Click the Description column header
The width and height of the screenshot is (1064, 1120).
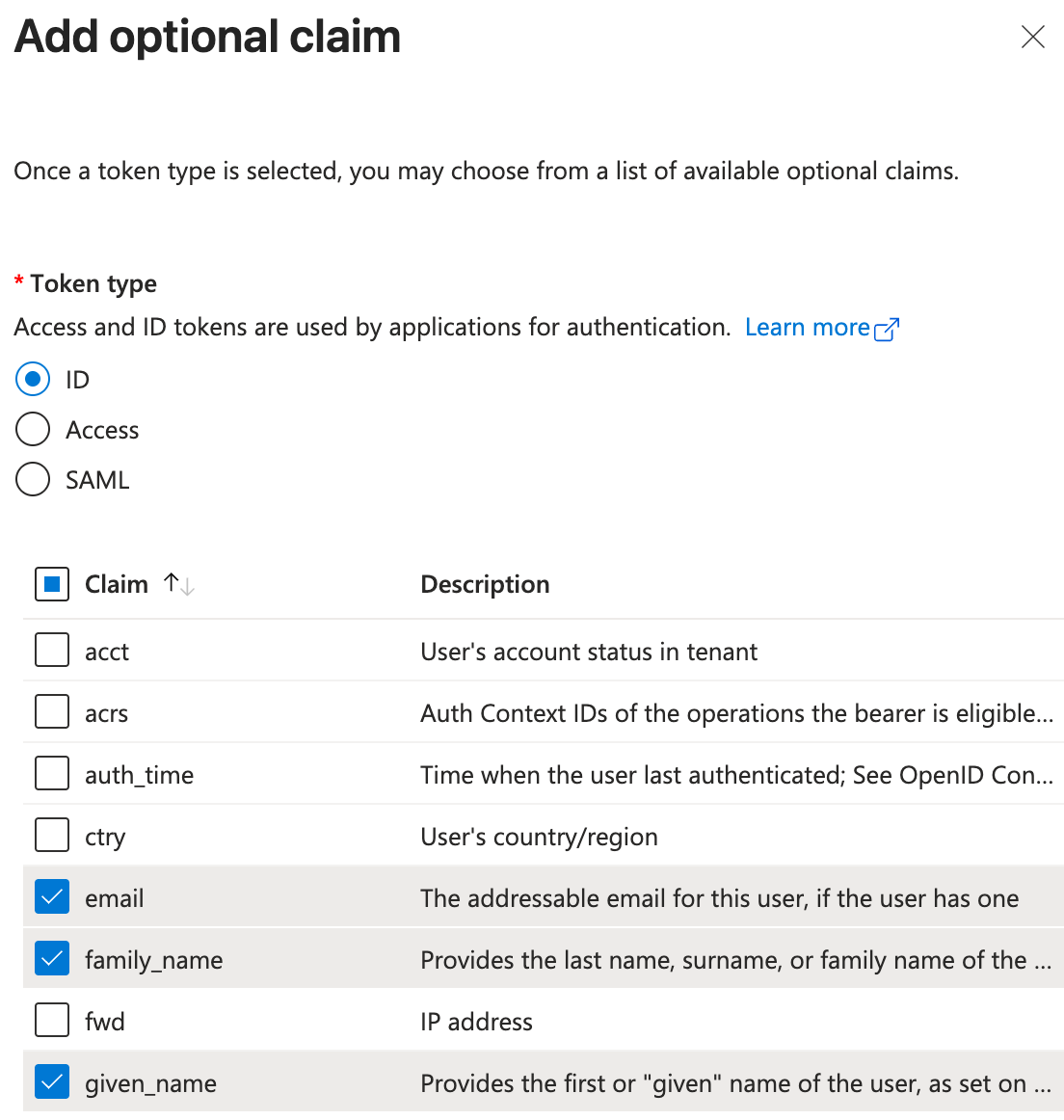(x=485, y=584)
